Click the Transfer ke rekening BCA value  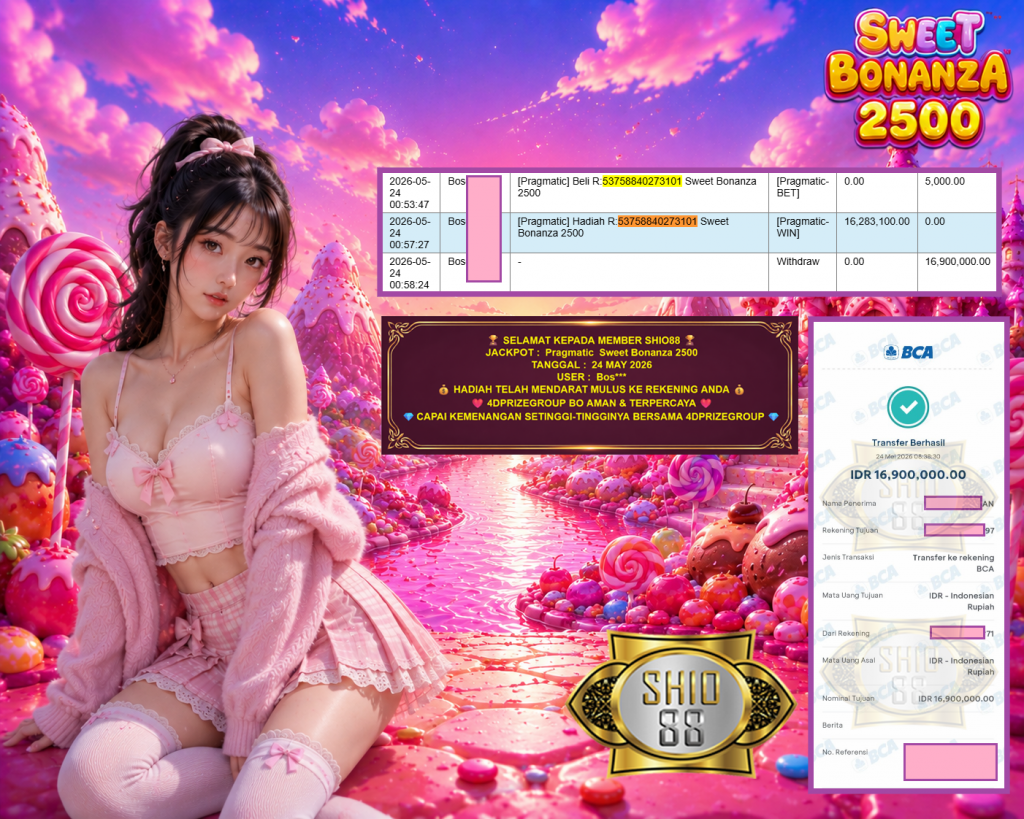click(x=953, y=563)
